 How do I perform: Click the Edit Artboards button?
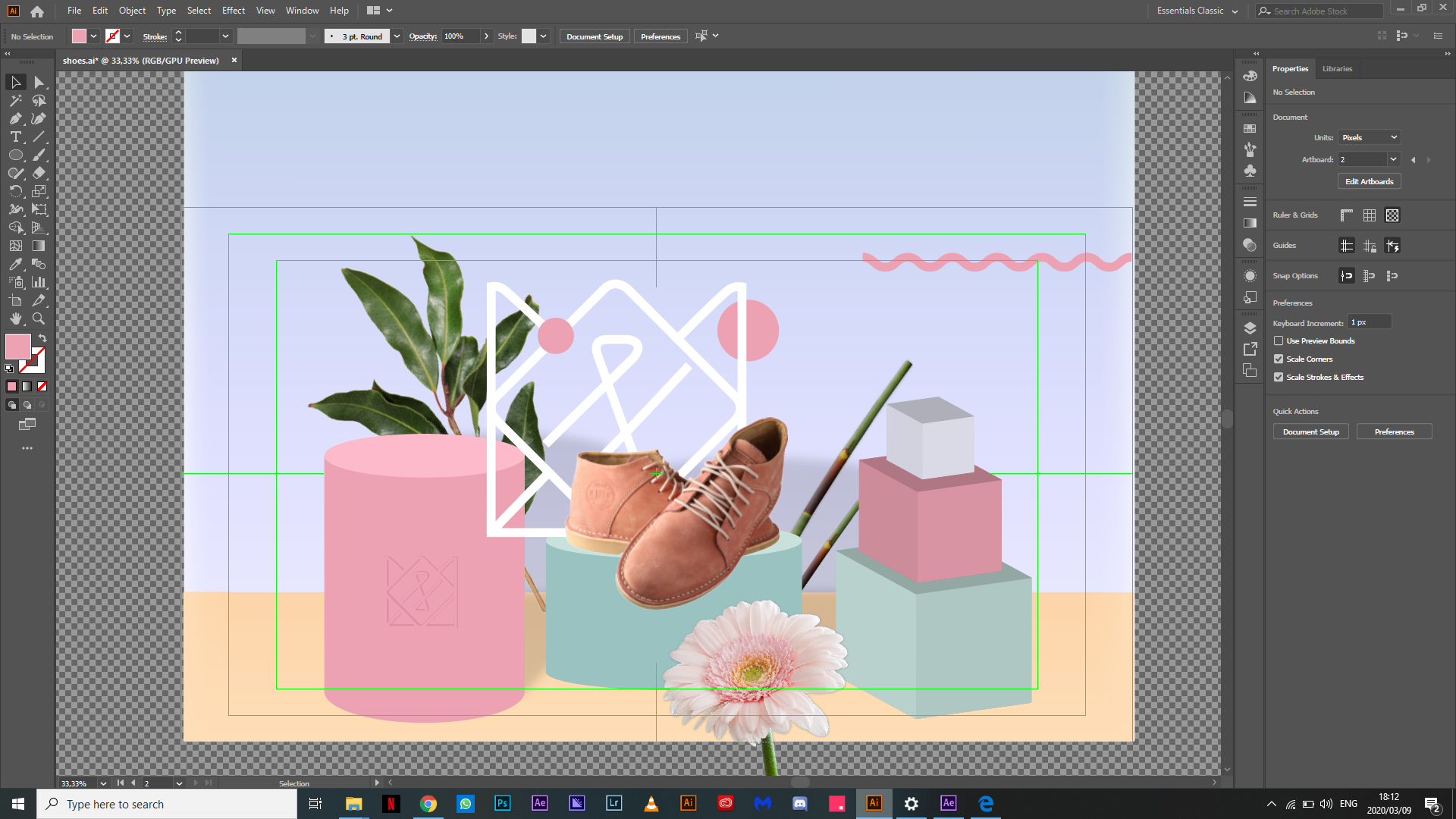click(x=1369, y=181)
